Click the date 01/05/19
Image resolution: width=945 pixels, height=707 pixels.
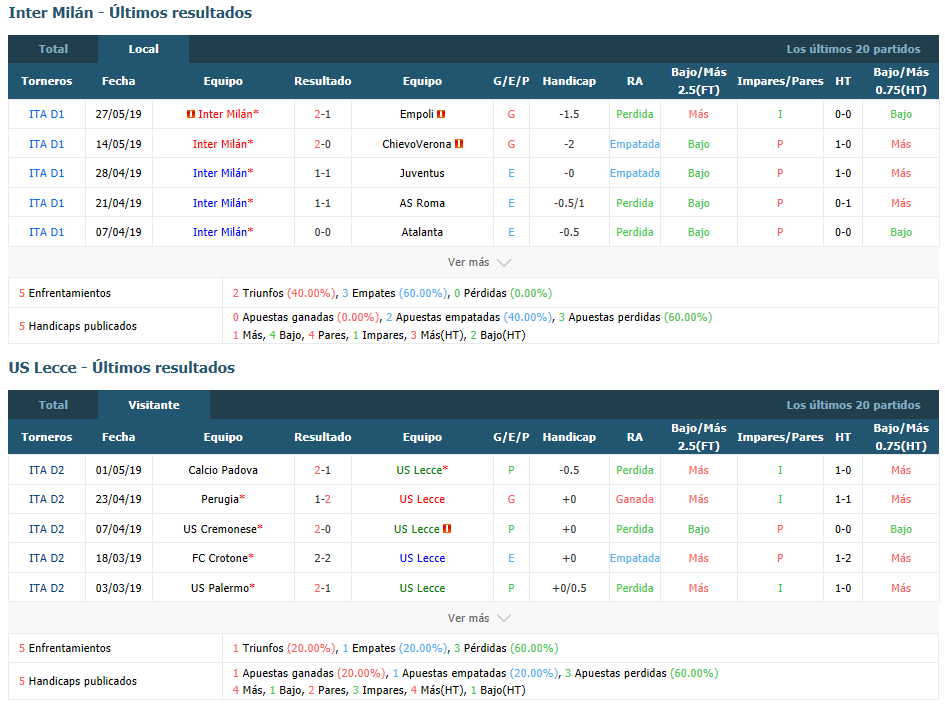click(119, 470)
